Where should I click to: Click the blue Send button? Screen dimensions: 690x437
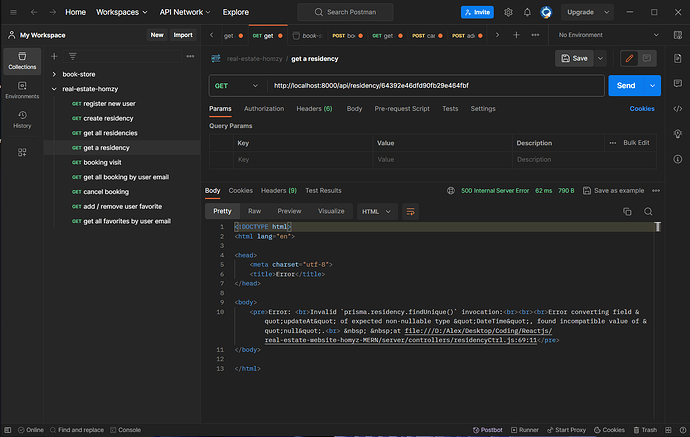pos(626,85)
